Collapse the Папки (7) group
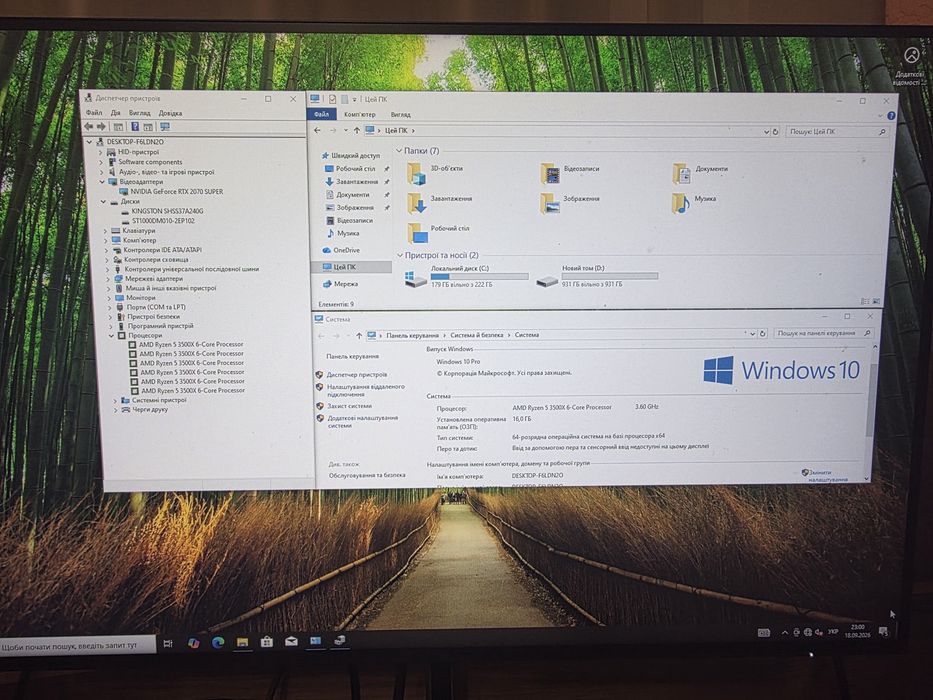The width and height of the screenshot is (933, 700). click(399, 151)
